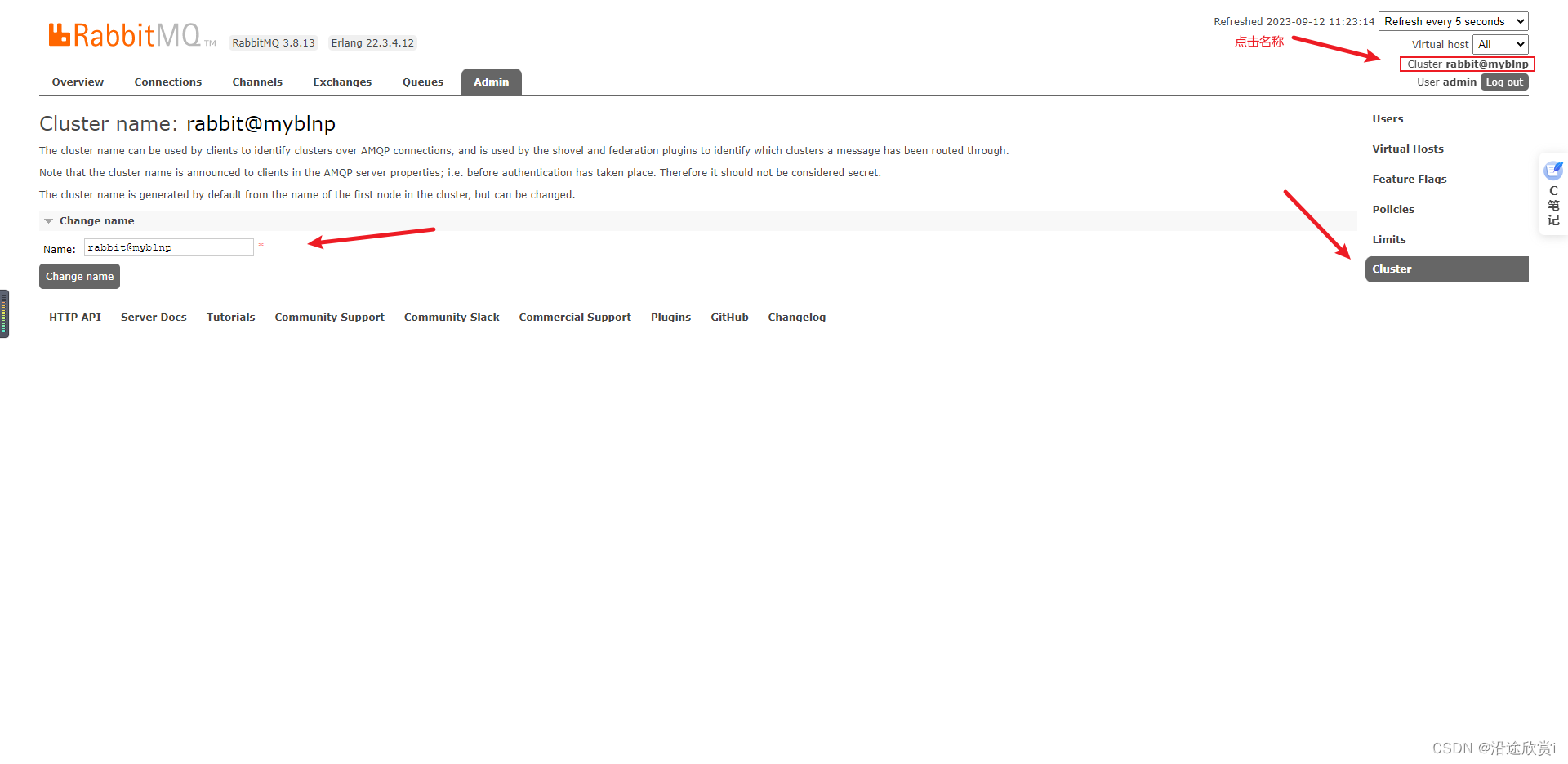Switch to the Connections tab
Image resolution: width=1568 pixels, height=764 pixels.
167,82
